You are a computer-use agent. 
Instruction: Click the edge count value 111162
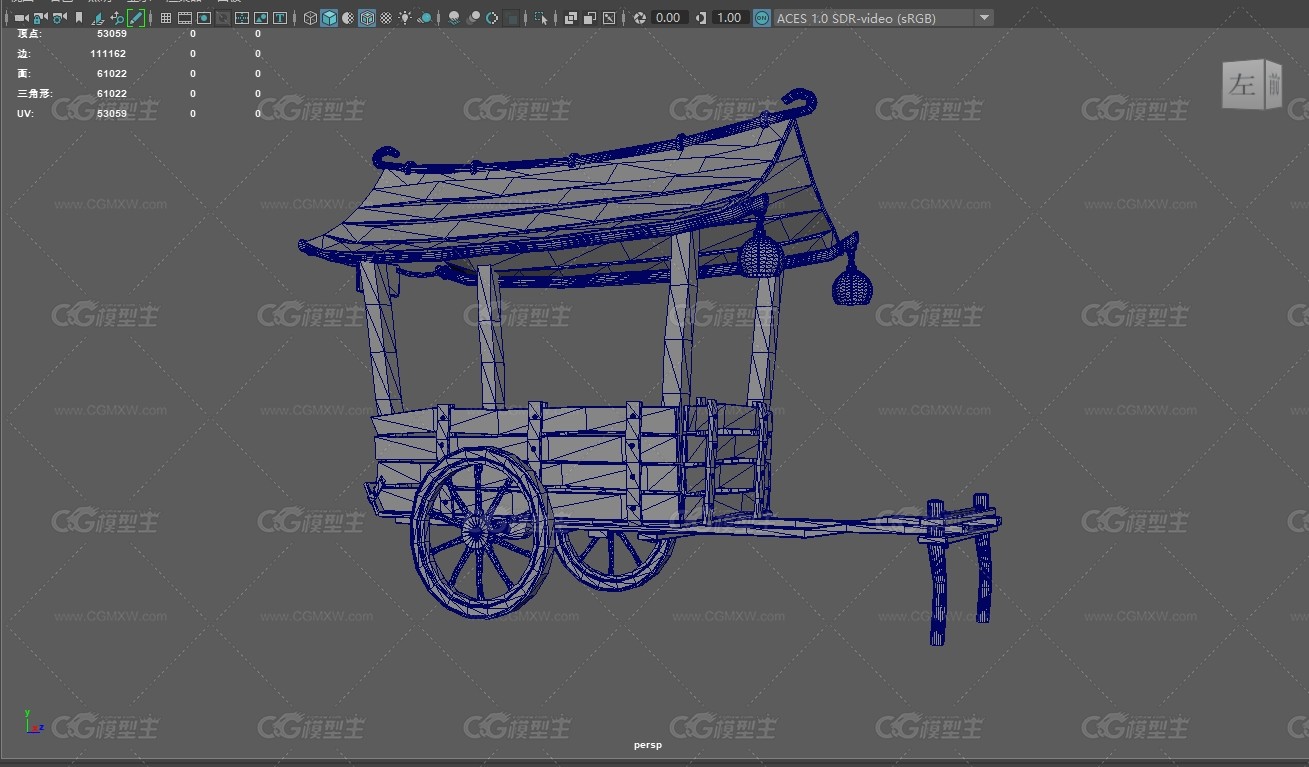coord(108,54)
